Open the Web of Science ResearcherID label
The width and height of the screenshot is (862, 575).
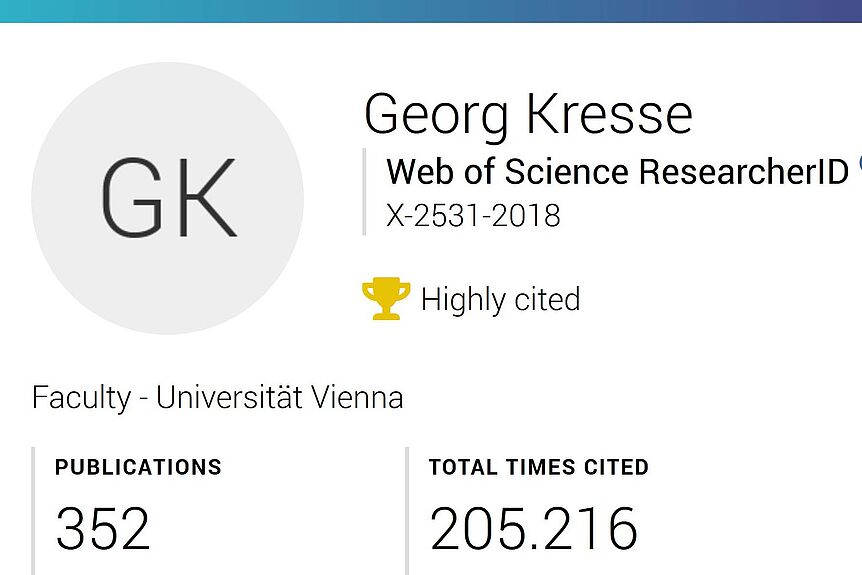[618, 172]
